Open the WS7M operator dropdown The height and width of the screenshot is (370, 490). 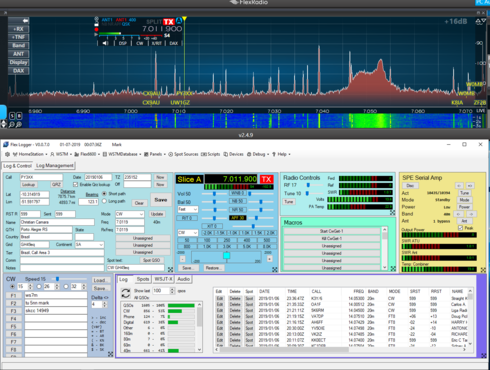[x=61, y=154]
